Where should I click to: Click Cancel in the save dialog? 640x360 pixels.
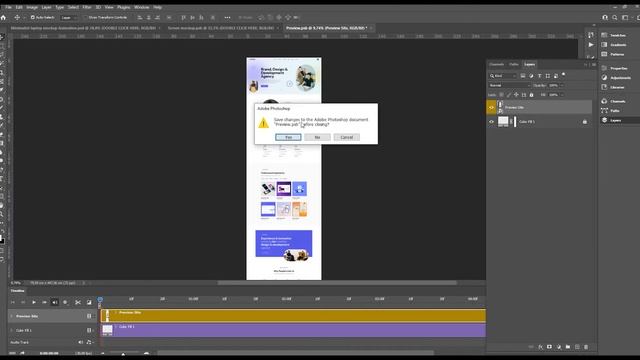(347, 138)
